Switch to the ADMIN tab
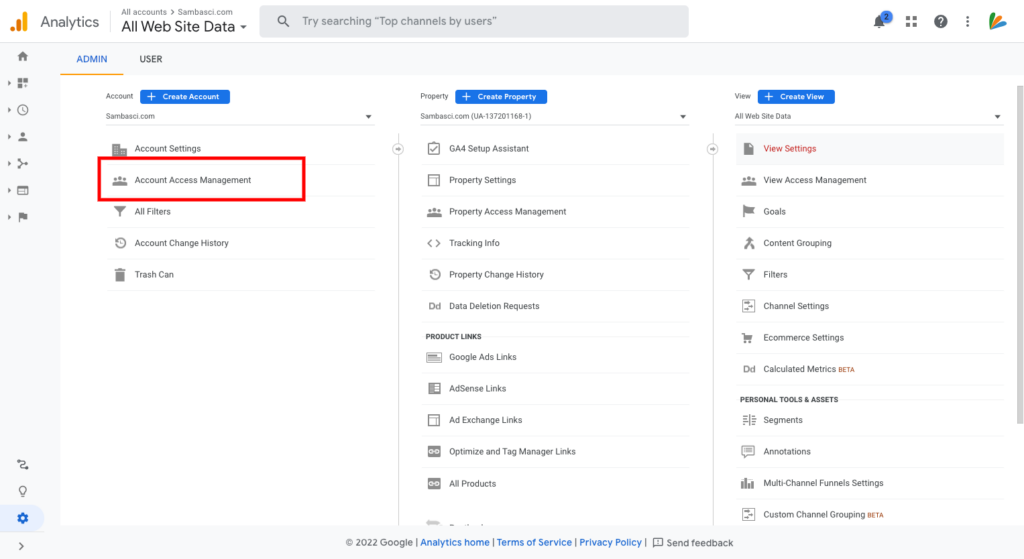Image resolution: width=1024 pixels, height=559 pixels. coord(91,59)
